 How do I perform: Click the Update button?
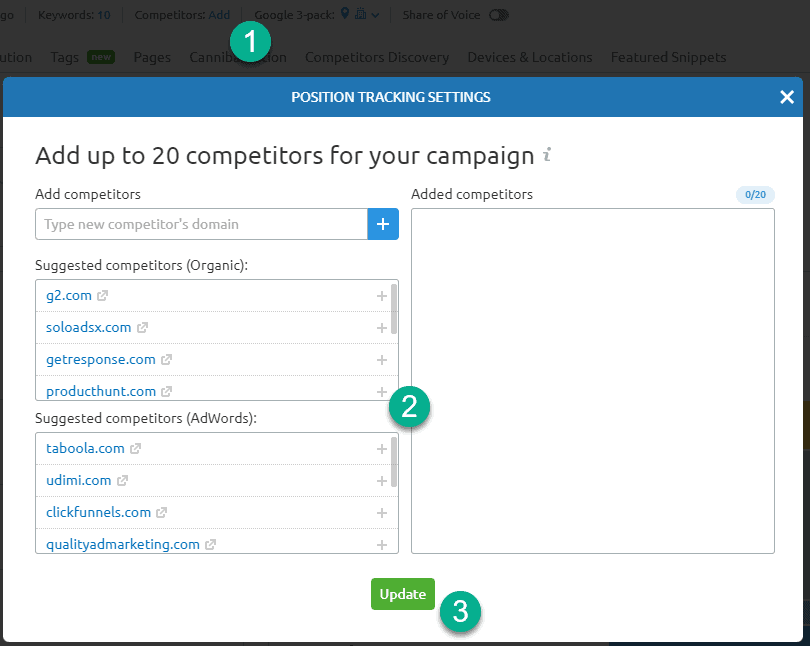click(x=403, y=594)
